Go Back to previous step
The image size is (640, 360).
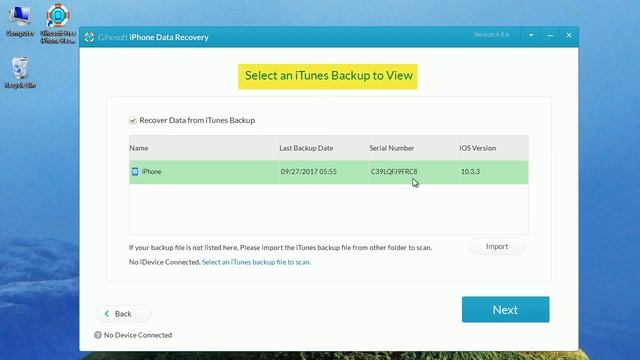tap(123, 313)
